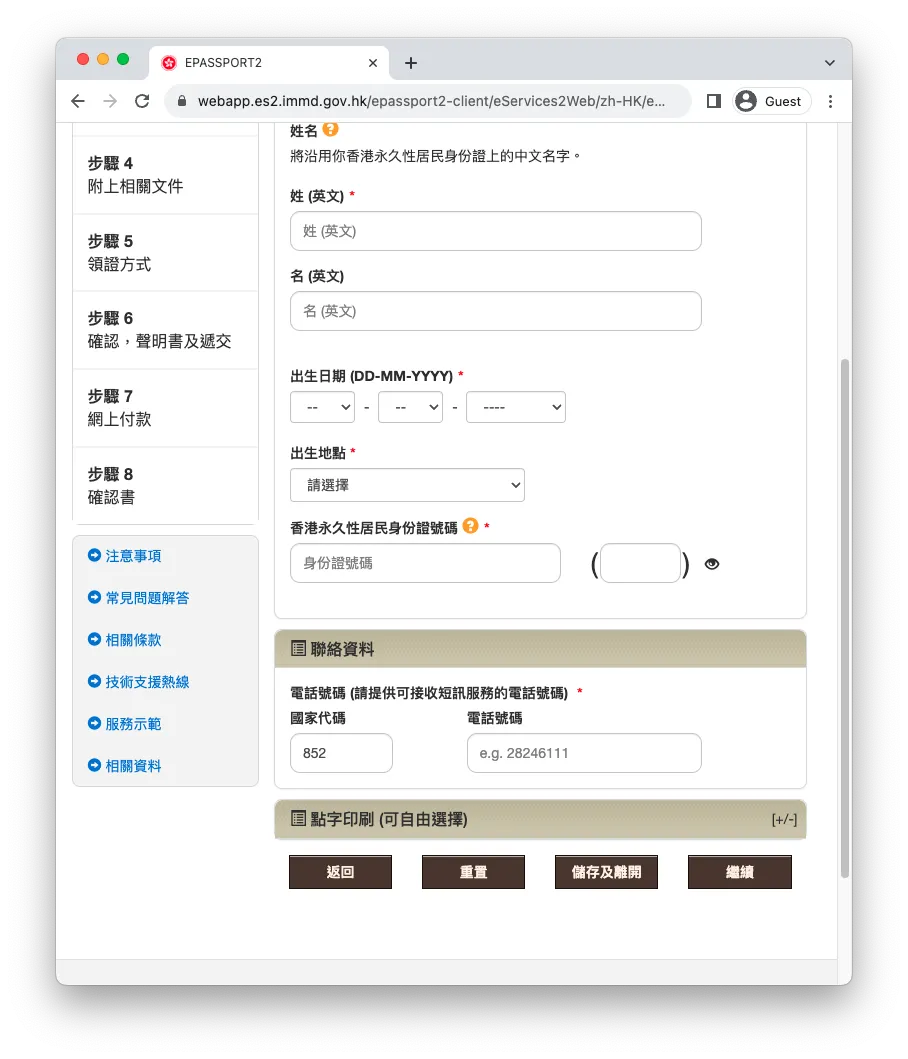
Task: Toggle the eye icon to show ID number
Action: 712,564
